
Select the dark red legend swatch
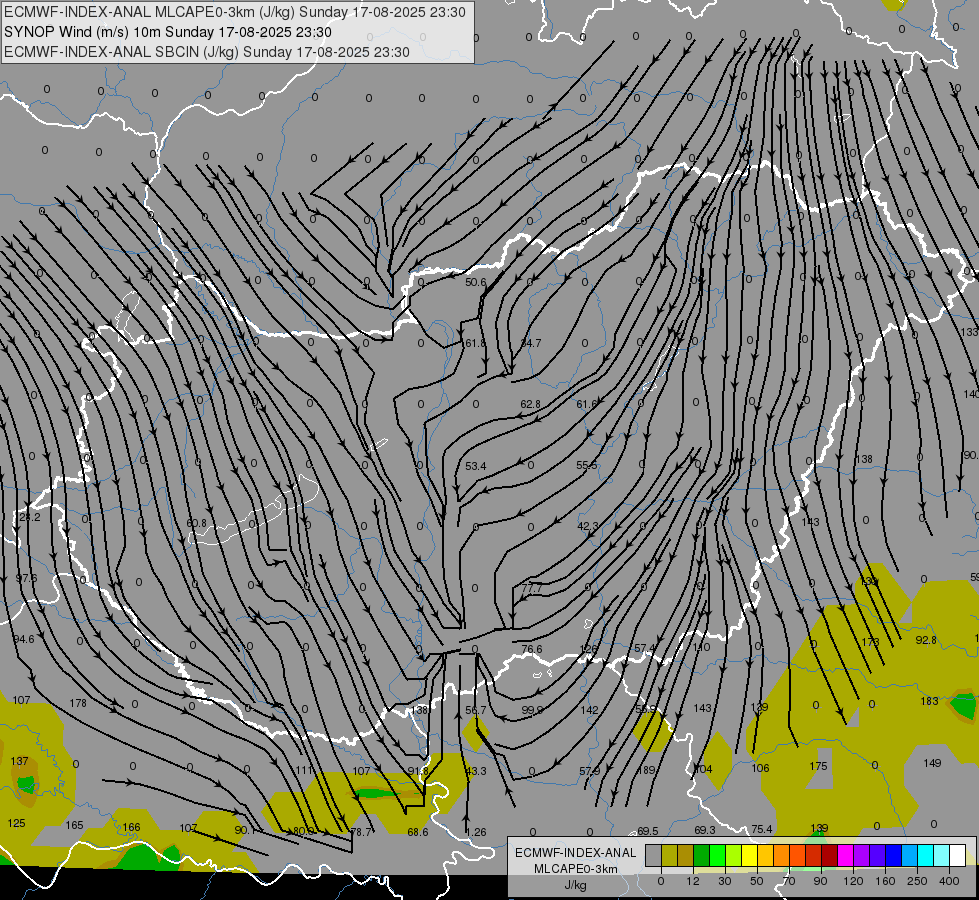(x=829, y=855)
